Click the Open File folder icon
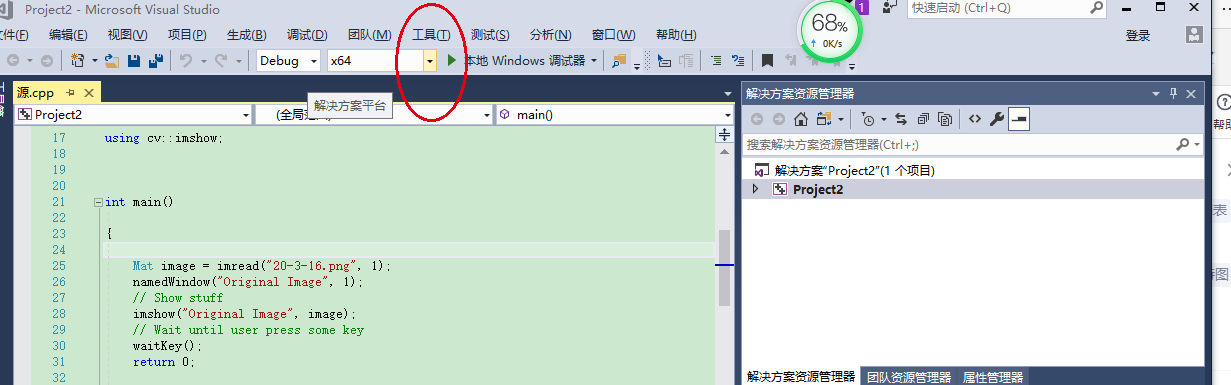This screenshot has width=1231, height=385. 112,60
